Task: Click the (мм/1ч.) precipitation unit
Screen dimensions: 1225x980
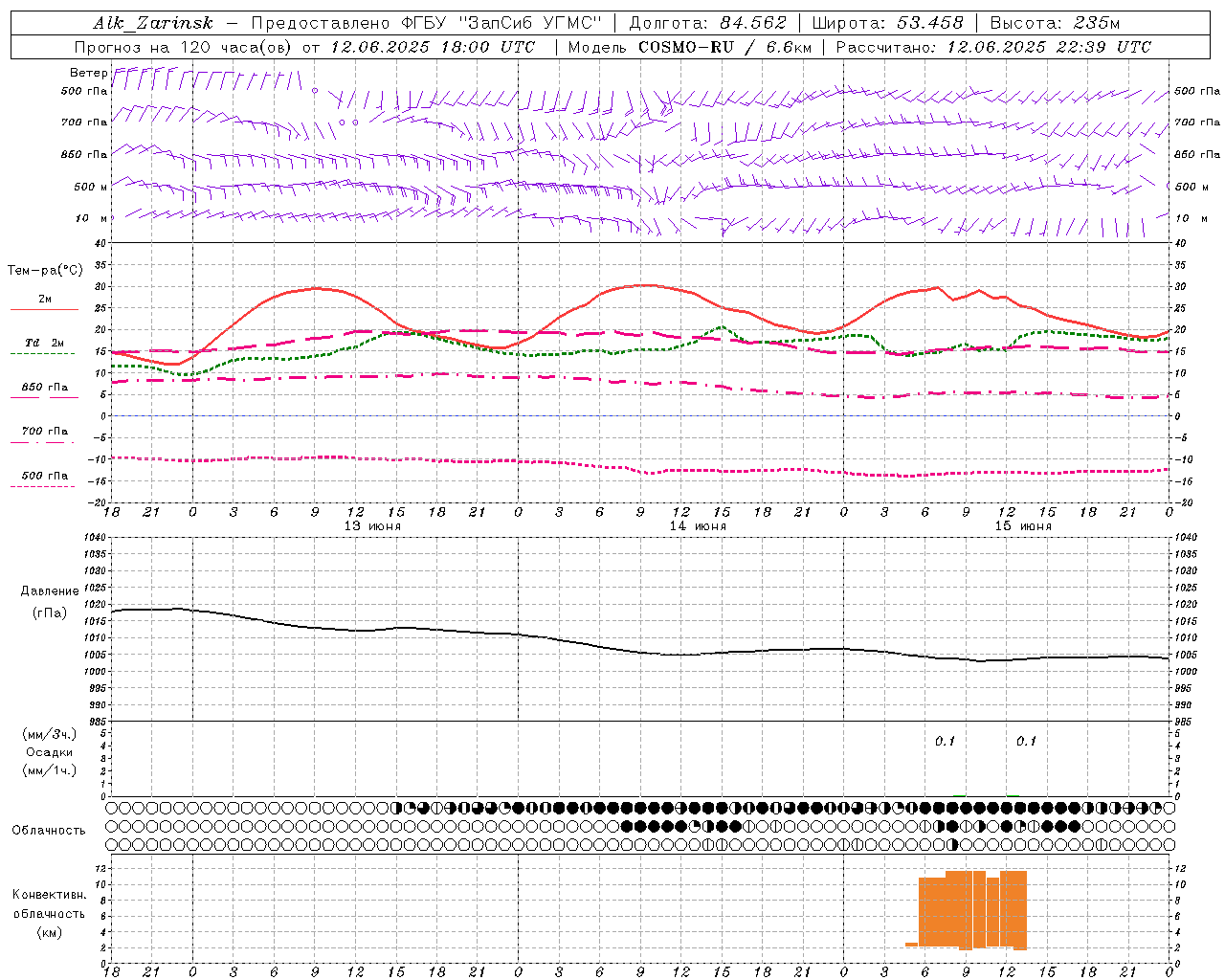Action: (50, 770)
